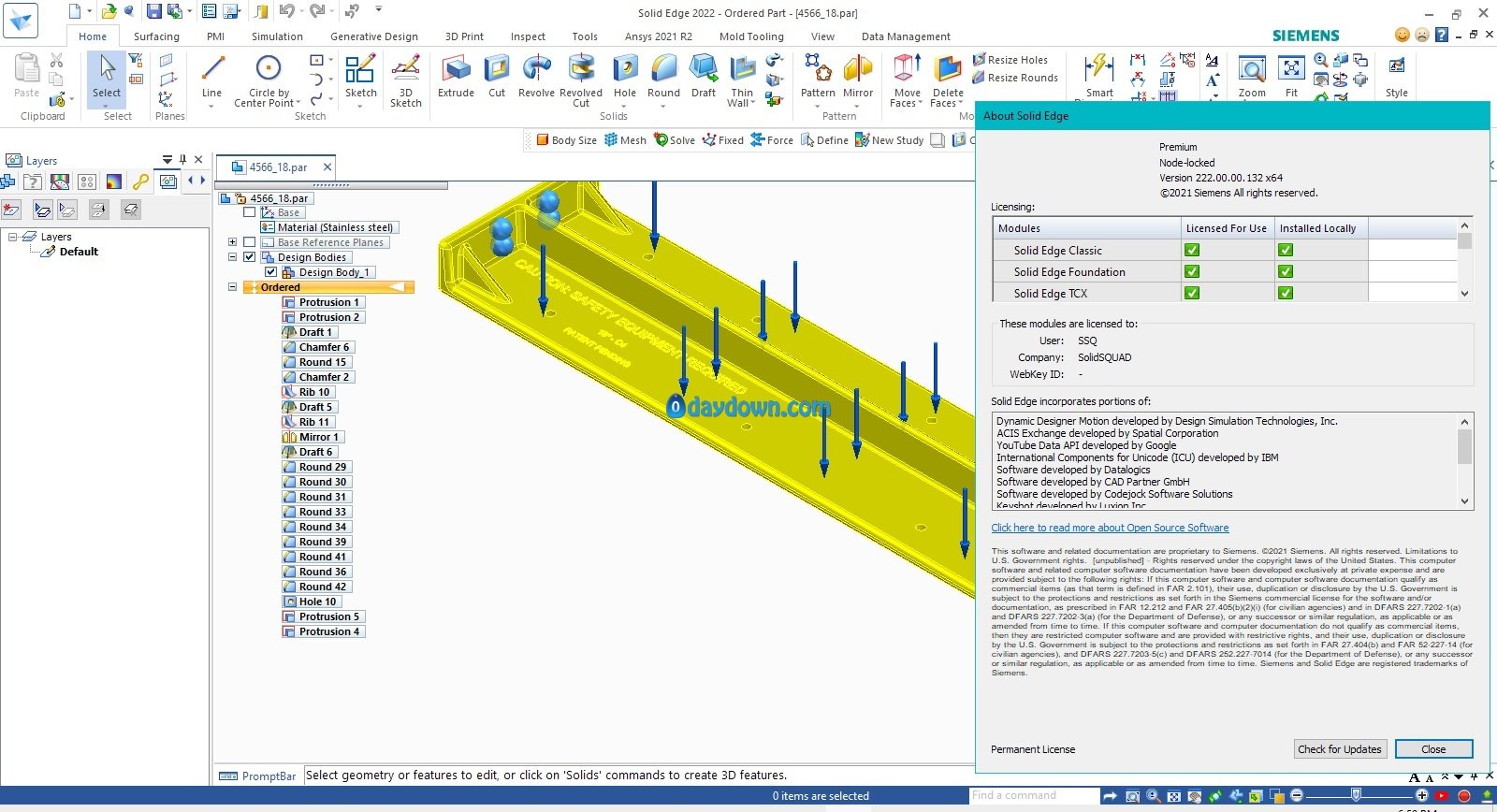
Task: Click the New Study command
Action: click(889, 140)
